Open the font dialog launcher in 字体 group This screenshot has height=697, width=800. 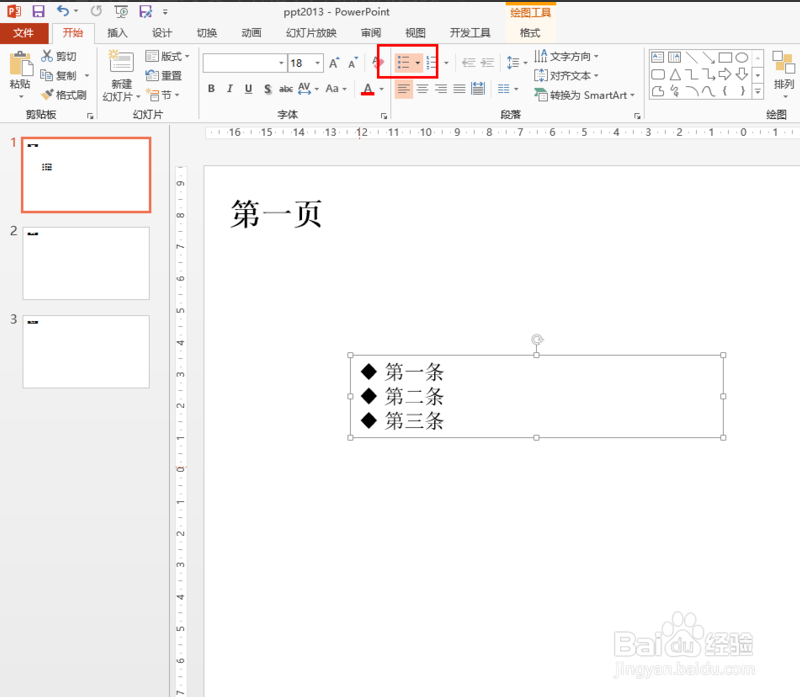coord(384,116)
